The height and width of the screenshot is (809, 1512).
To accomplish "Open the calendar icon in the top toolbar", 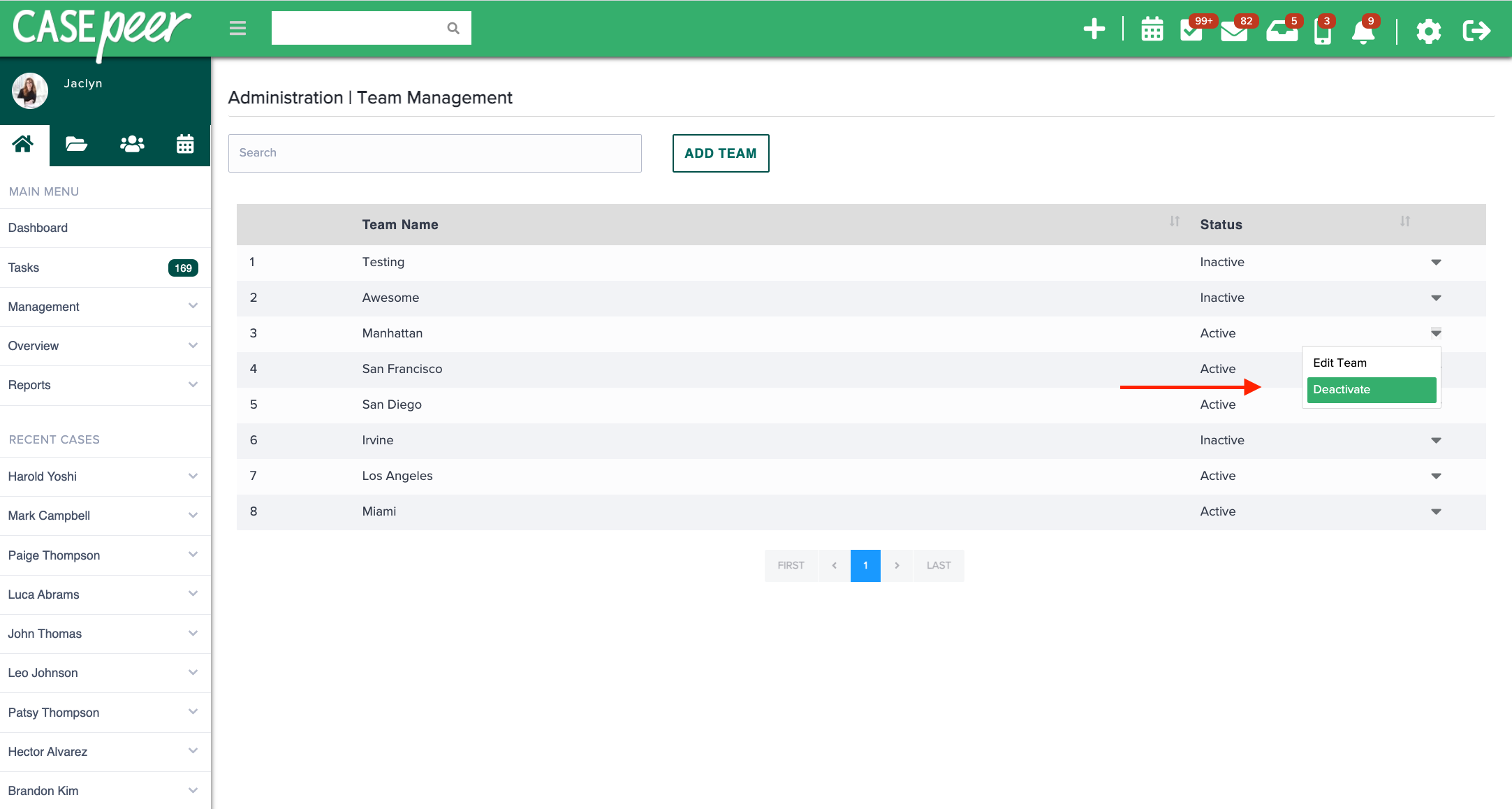I will (1152, 31).
